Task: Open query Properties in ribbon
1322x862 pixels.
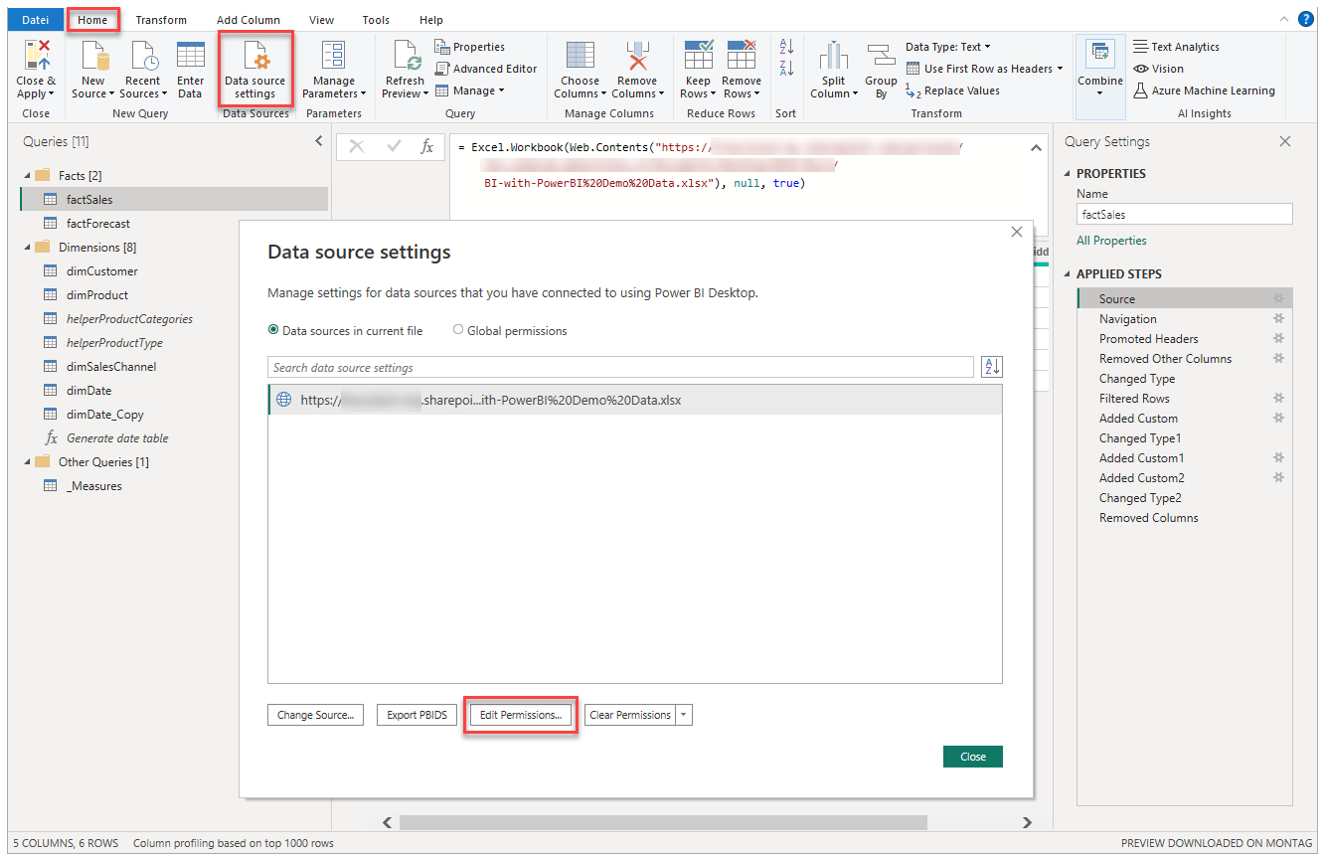Action: 470,47
